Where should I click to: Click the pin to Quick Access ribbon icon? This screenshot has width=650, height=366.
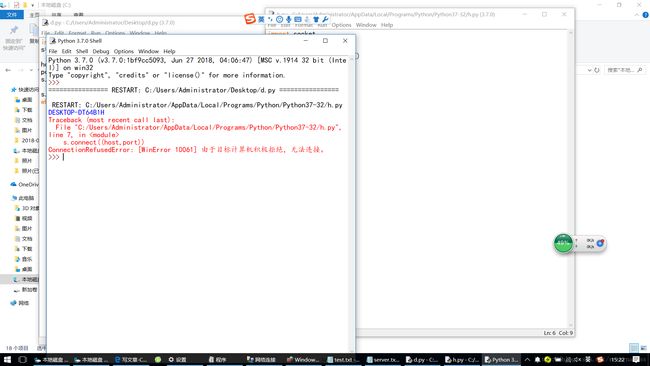click(x=13, y=36)
